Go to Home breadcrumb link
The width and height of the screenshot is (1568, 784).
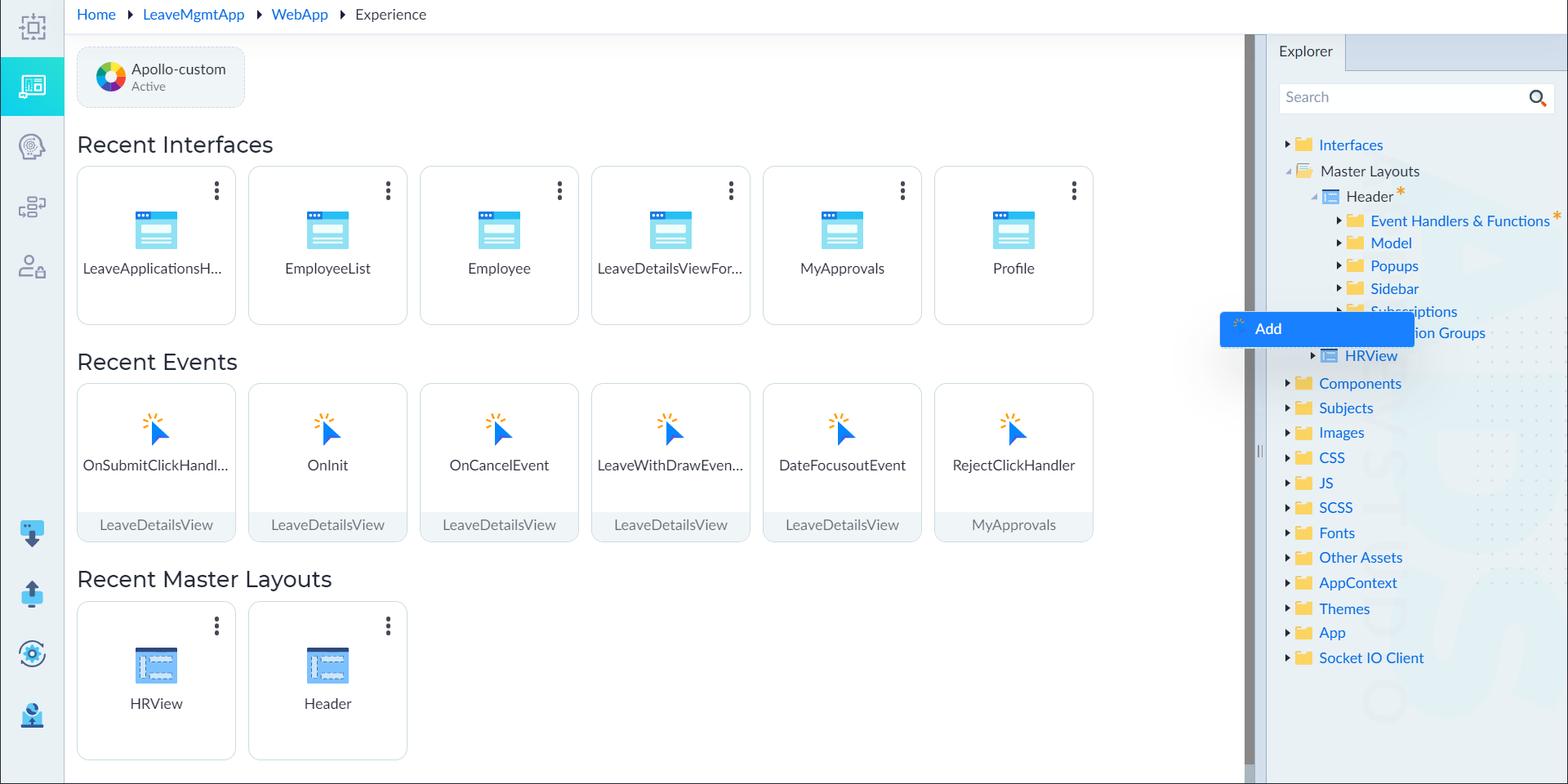tap(96, 15)
